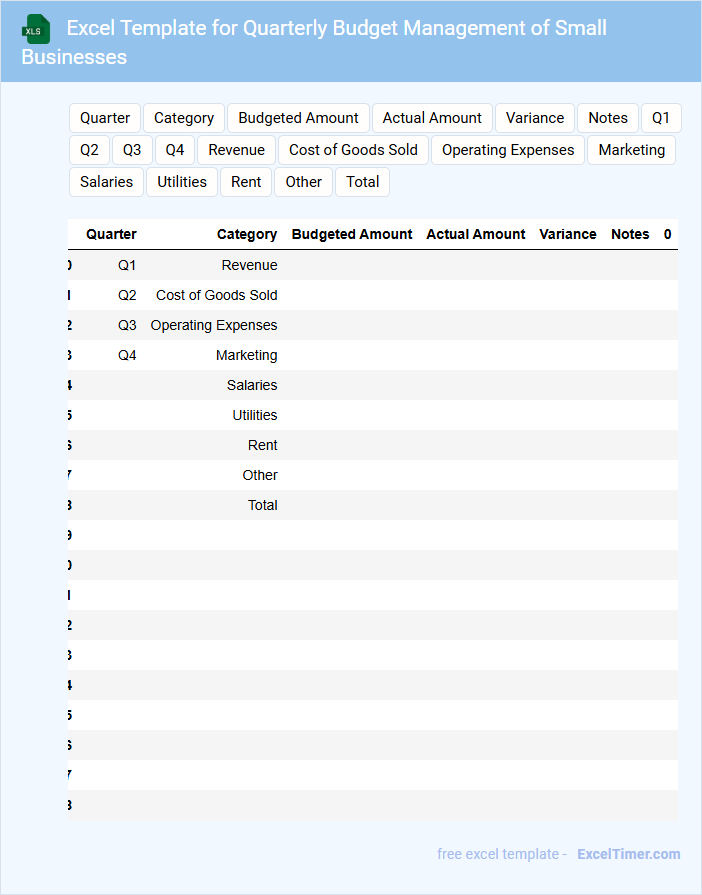Click the Category column header
The width and height of the screenshot is (702, 895).
coord(247,235)
